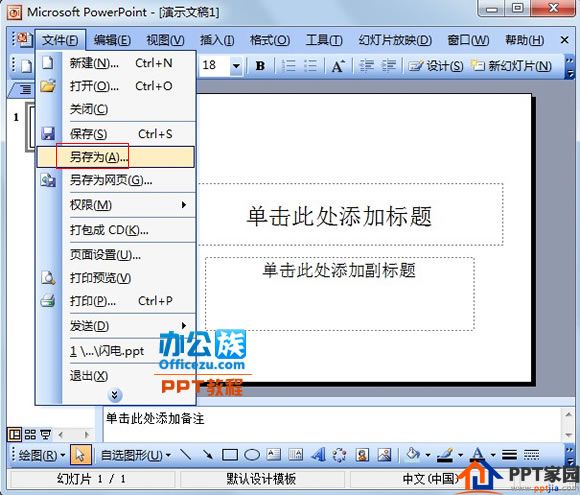580x495 pixels.
Task: Apply Line Color pen tool
Action: (445, 455)
